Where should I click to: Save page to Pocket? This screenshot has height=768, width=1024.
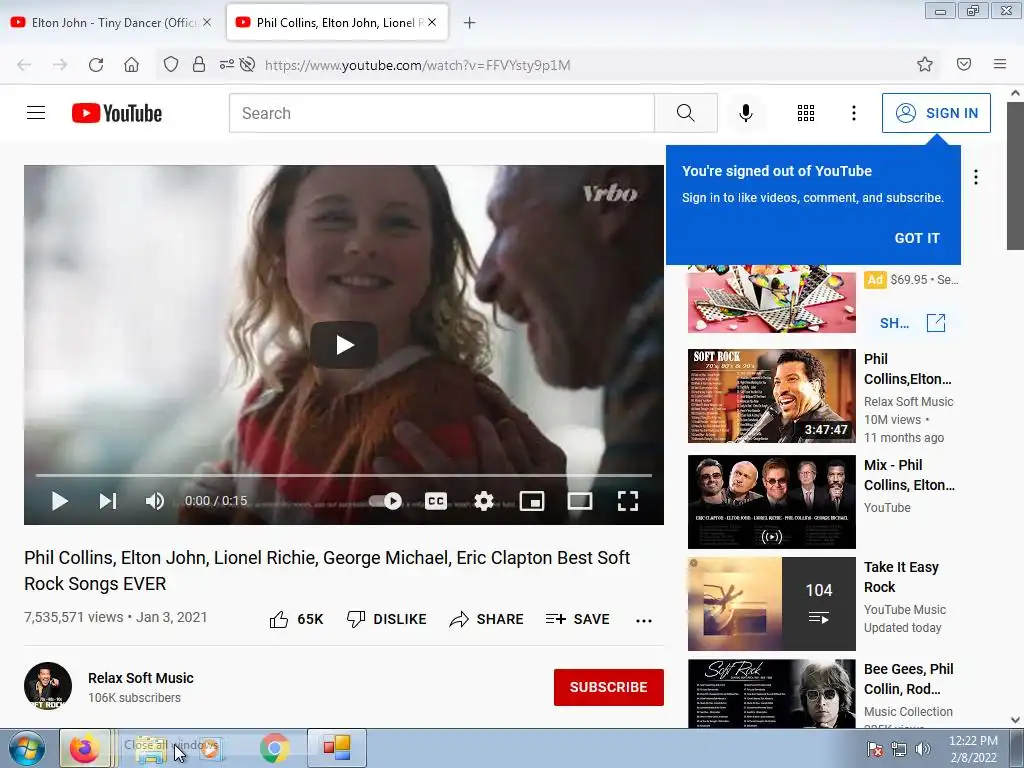964,64
